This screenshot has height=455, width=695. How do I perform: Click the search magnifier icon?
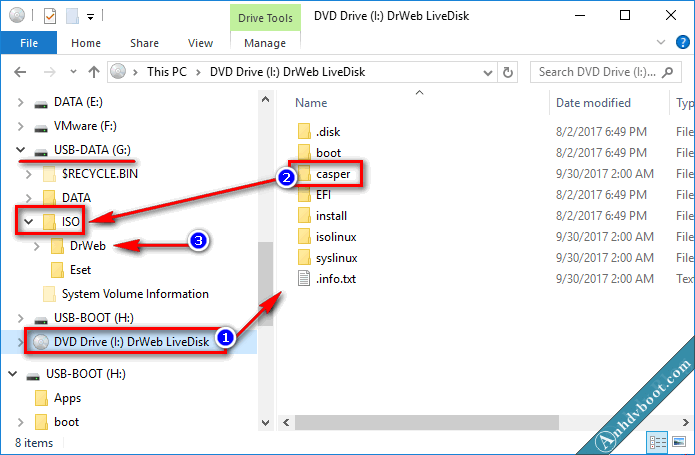point(668,72)
